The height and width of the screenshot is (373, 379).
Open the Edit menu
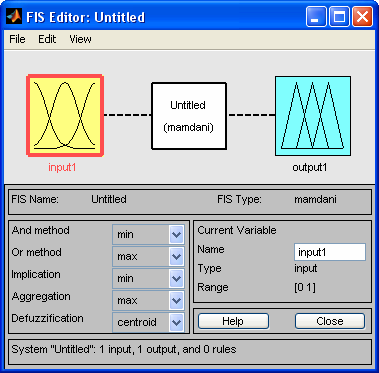click(x=47, y=39)
